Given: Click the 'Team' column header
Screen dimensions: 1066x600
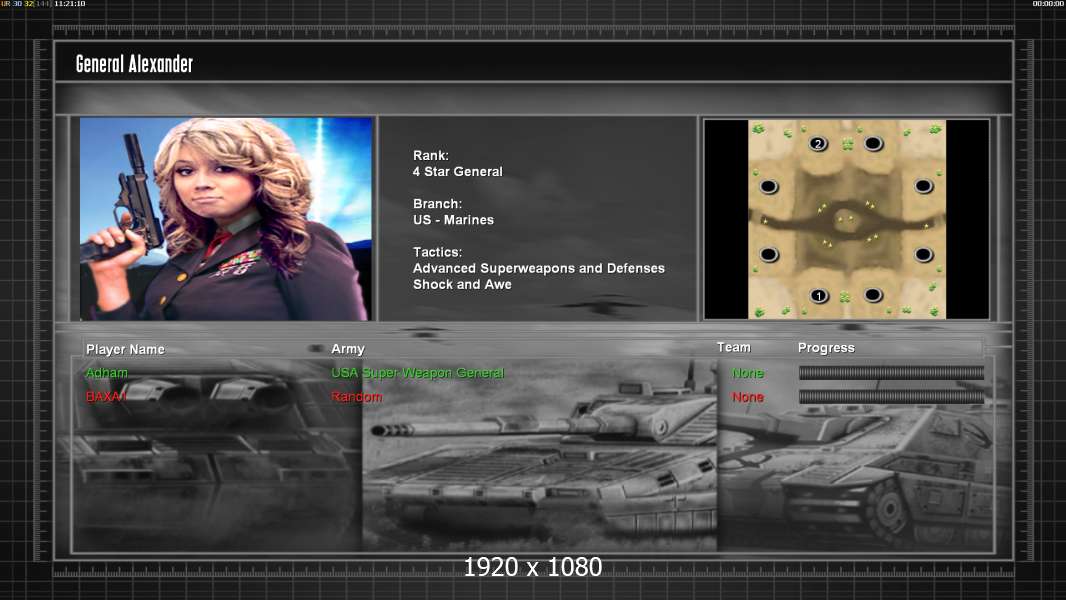Looking at the screenshot, I should tap(734, 347).
